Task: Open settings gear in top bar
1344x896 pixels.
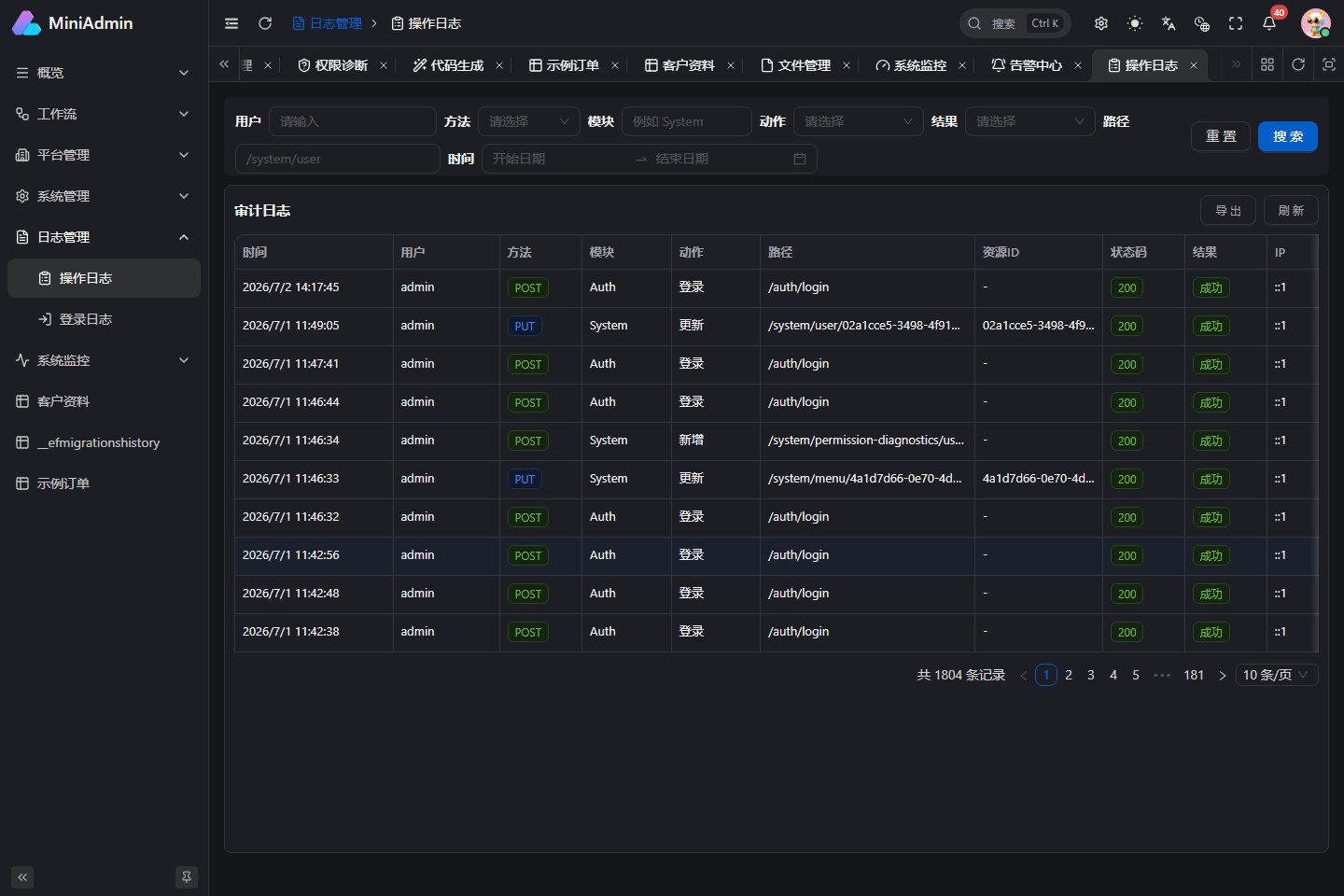Action: pos(1101,23)
